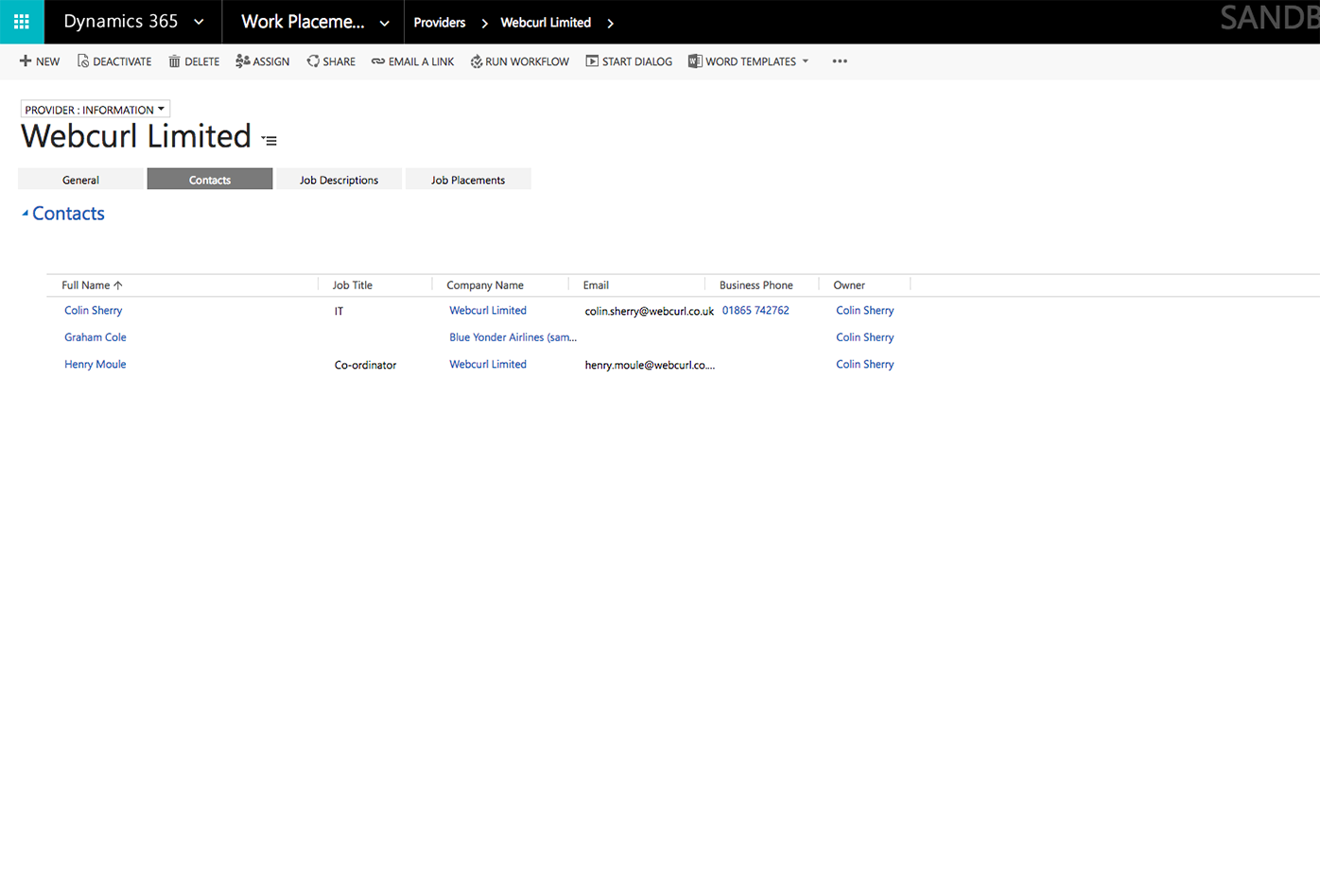This screenshot has height=896, width=1320.
Task: Select the DEACTIVATE command icon
Action: click(x=82, y=60)
